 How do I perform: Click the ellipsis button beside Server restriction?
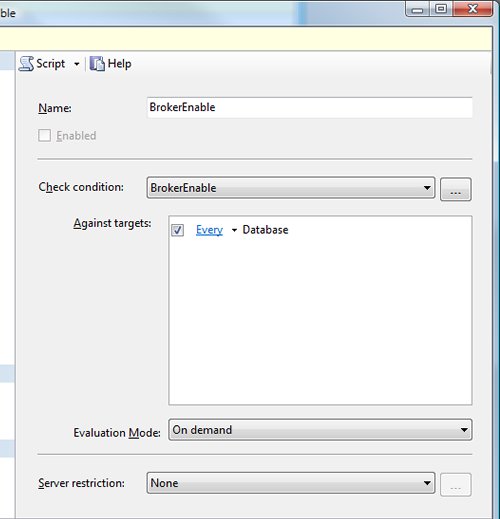455,485
